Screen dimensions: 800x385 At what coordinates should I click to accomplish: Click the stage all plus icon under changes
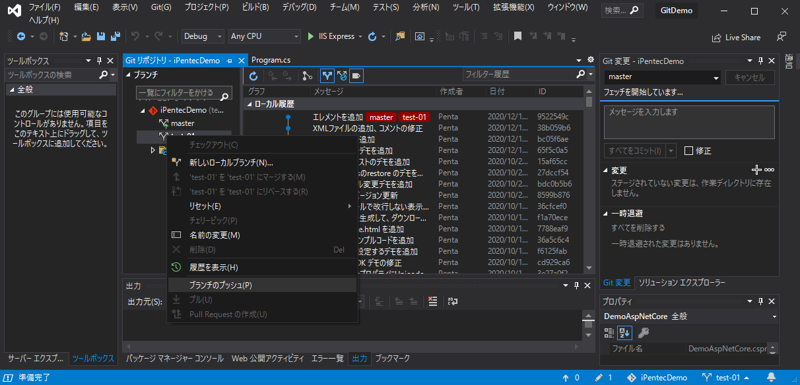[x=757, y=170]
